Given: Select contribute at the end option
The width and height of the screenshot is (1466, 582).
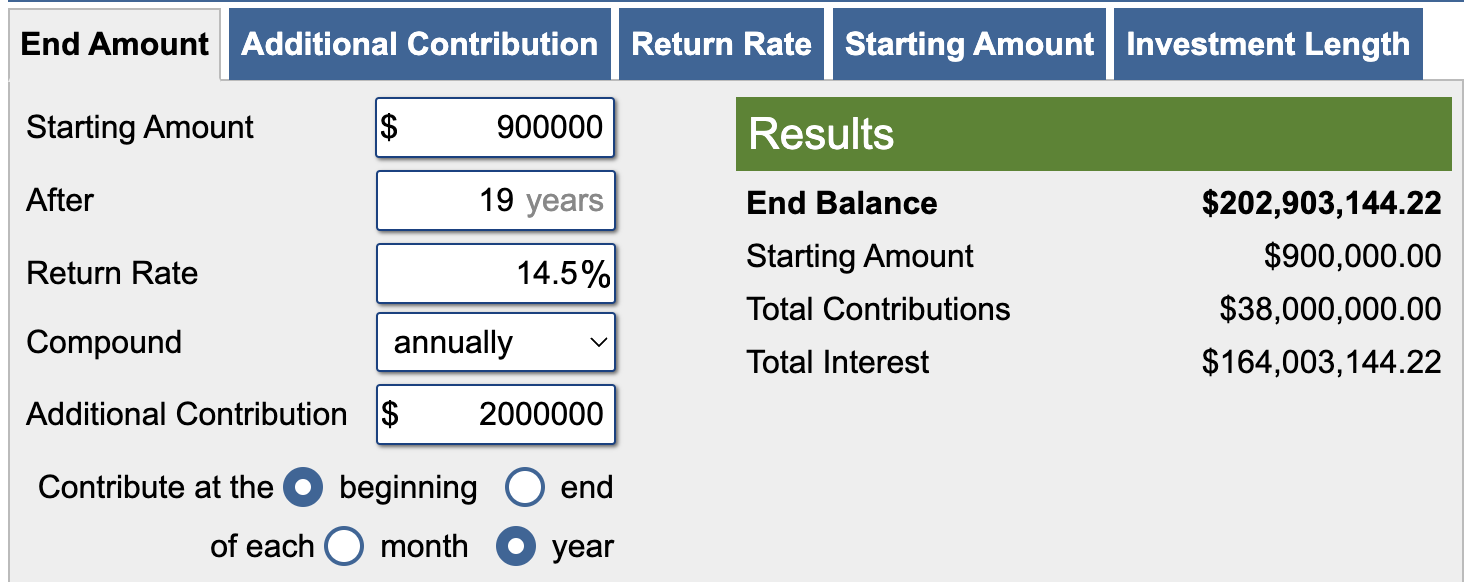Looking at the screenshot, I should (523, 487).
